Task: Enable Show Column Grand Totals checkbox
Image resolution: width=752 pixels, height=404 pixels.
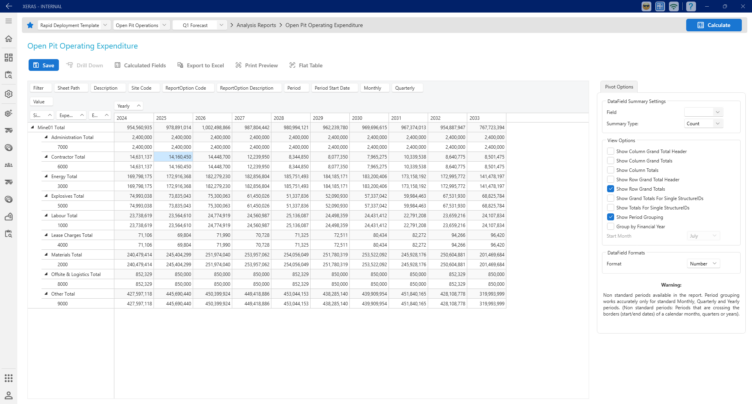Action: (x=611, y=161)
